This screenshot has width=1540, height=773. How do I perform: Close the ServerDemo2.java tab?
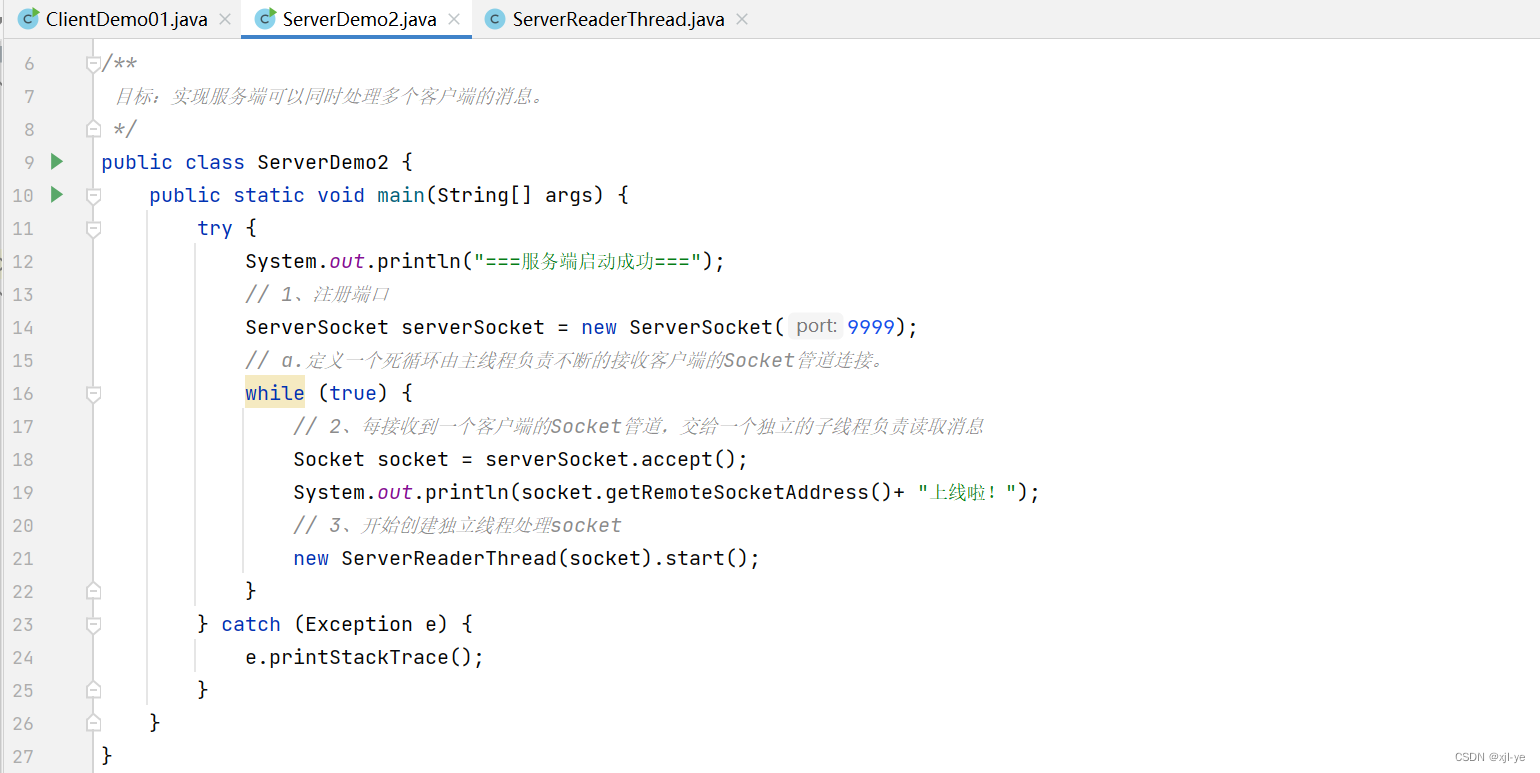coord(454,19)
